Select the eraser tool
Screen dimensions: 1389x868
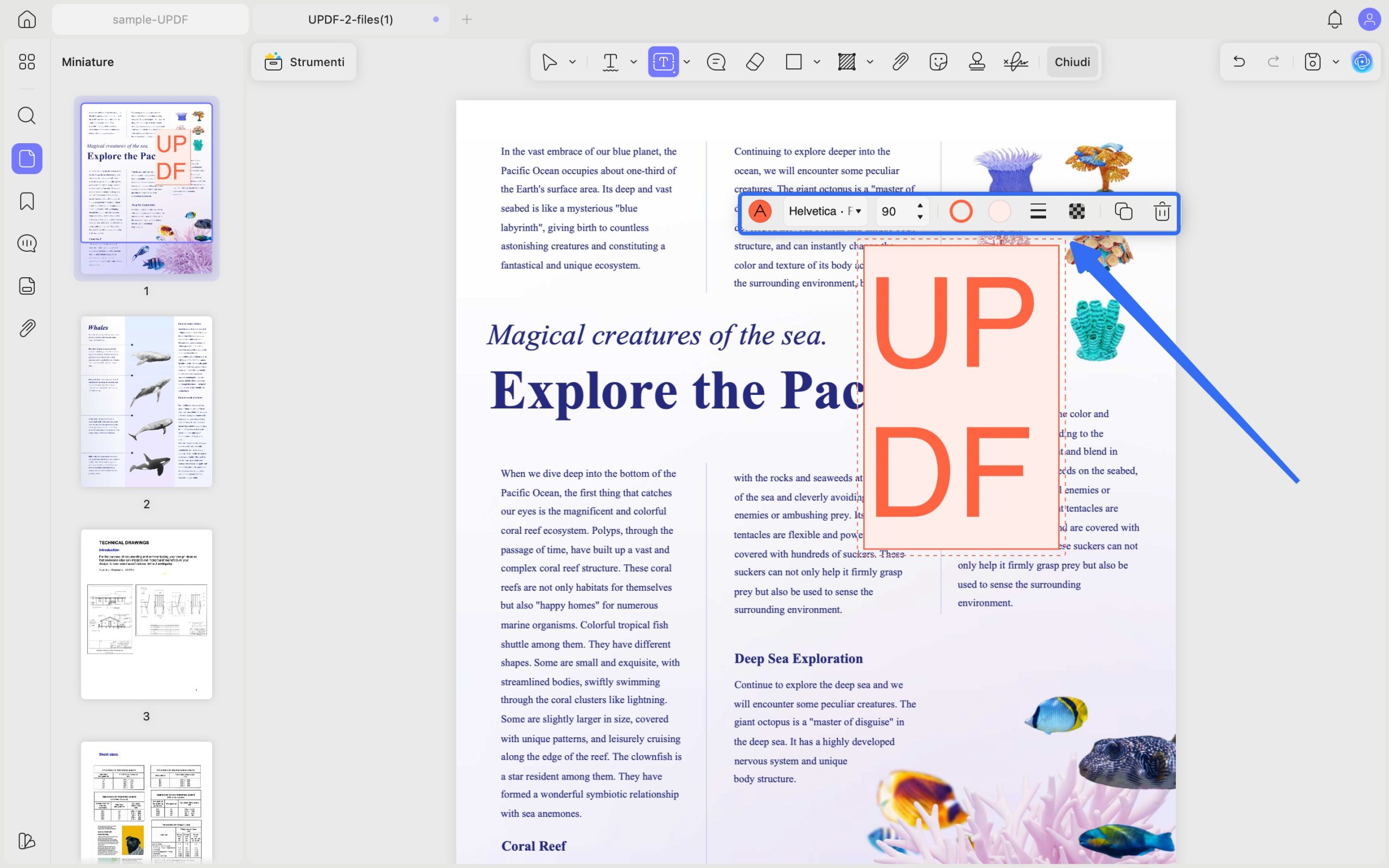click(755, 61)
